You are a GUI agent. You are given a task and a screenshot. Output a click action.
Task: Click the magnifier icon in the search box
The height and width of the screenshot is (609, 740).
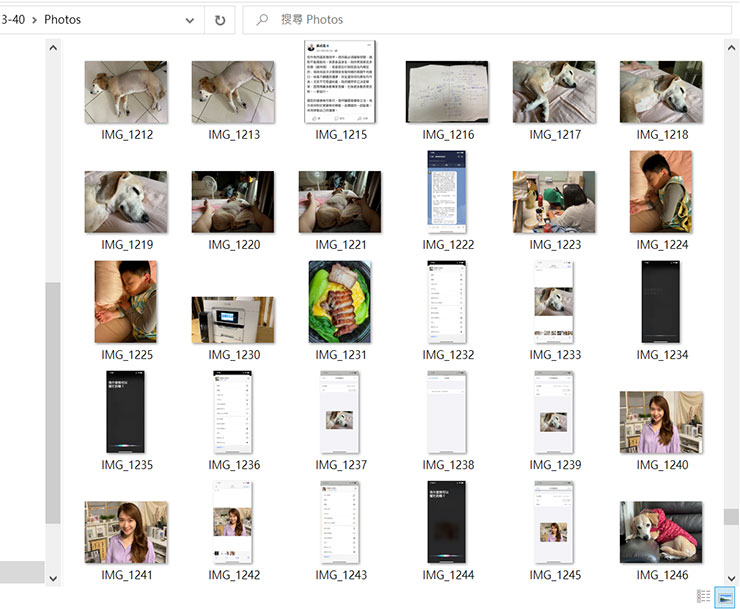(x=262, y=19)
